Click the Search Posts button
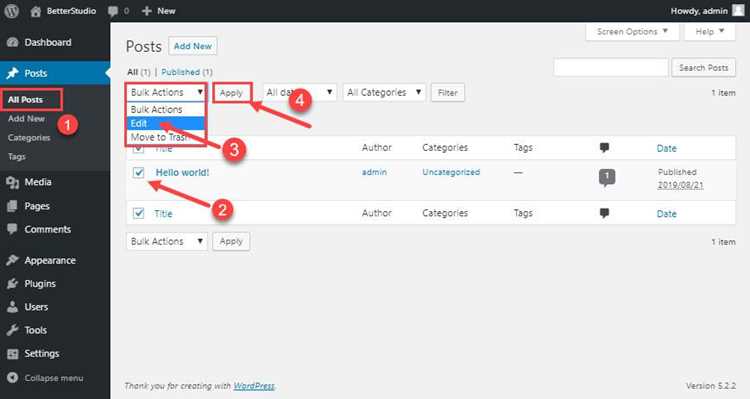 704,68
